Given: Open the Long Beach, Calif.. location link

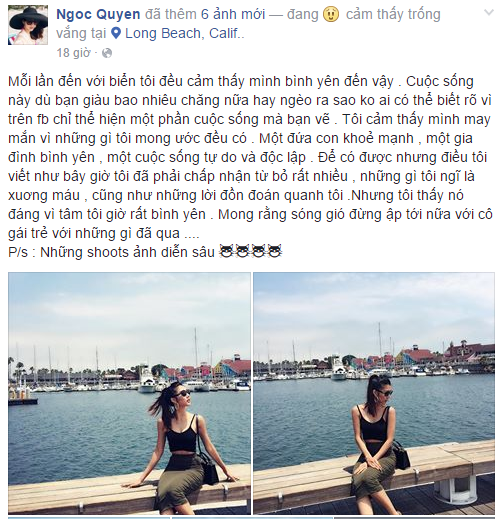Looking at the screenshot, I should pos(185,34).
